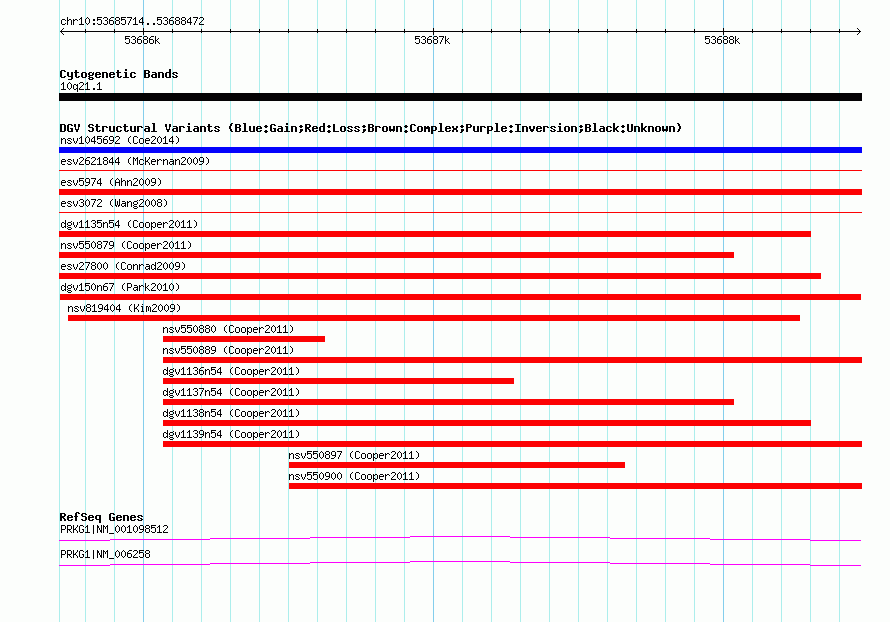890x622 pixels.
Task: Click dgv1139n54 (Cooper2011) label
Action: (231, 434)
